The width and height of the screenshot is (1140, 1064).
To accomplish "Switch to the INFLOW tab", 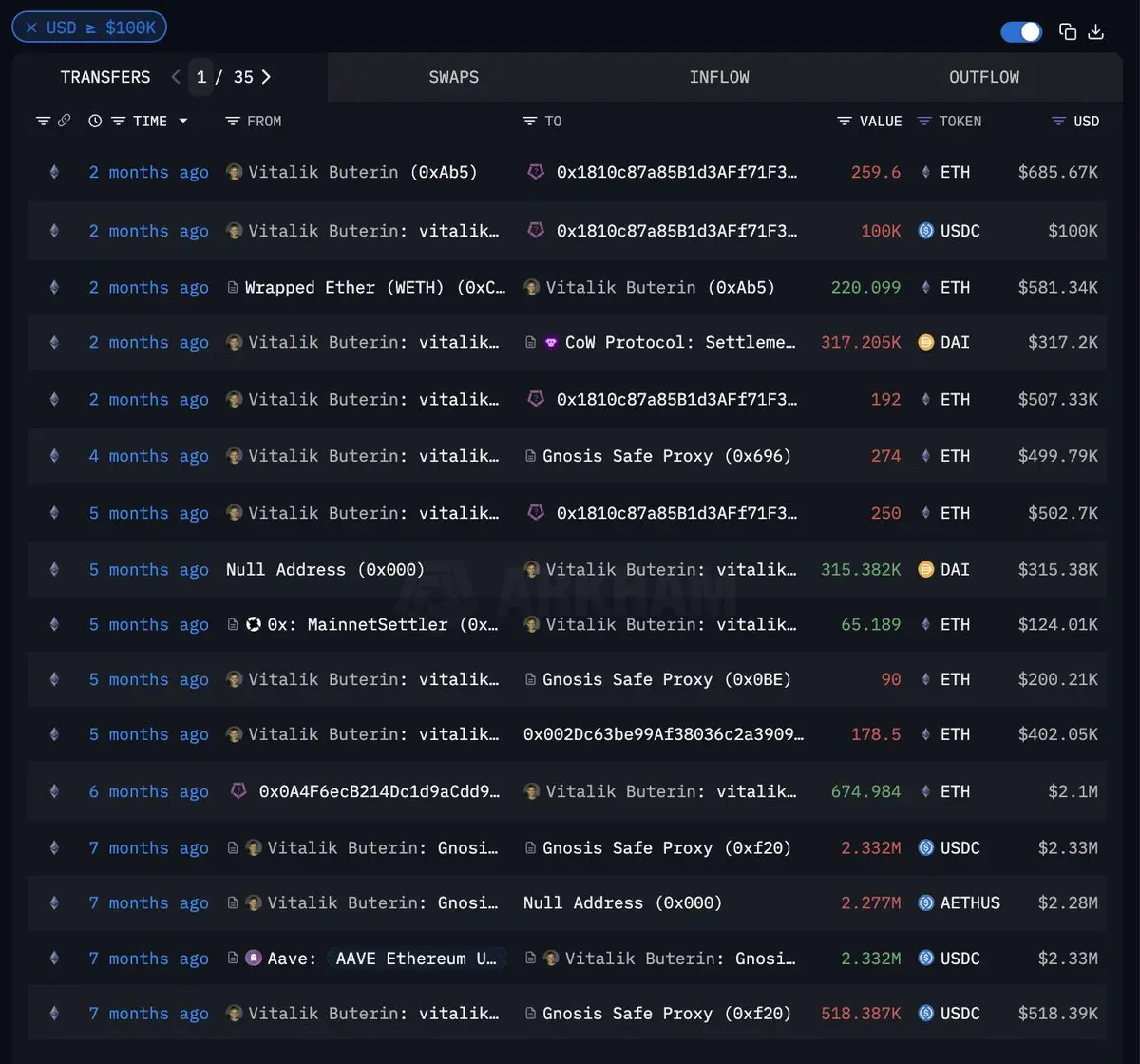I will [719, 77].
